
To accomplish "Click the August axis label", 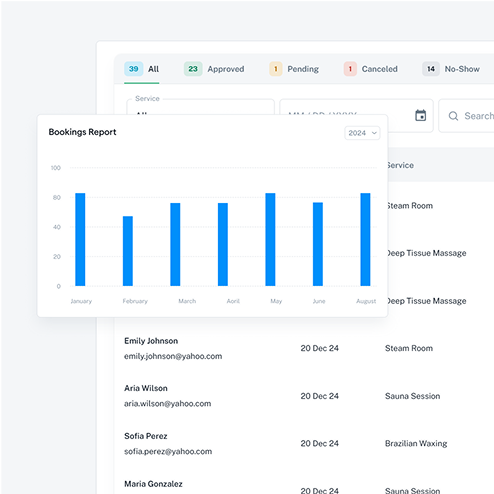I will (x=366, y=301).
